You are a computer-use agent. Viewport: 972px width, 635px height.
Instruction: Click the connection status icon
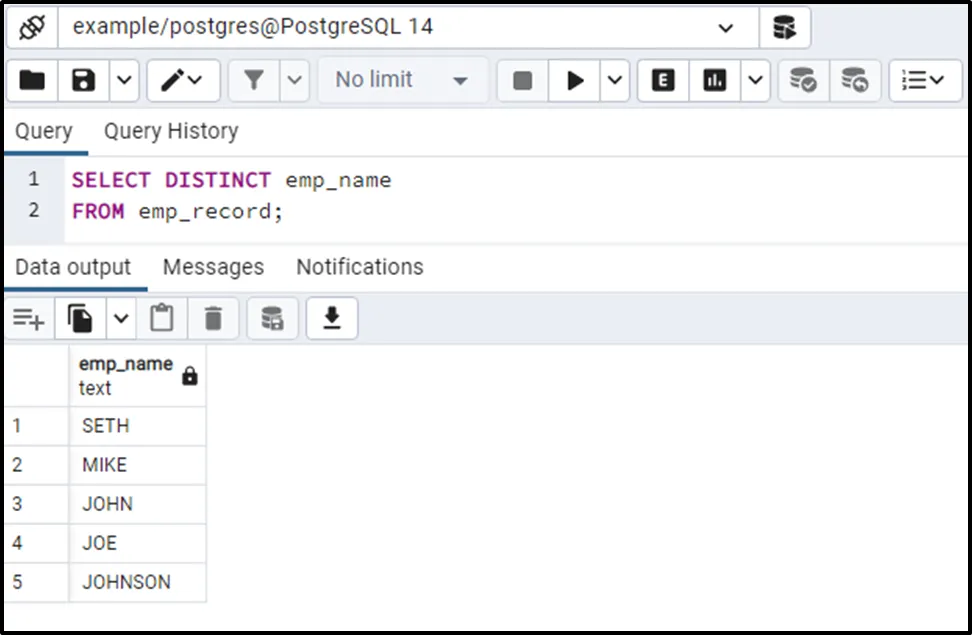point(33,27)
